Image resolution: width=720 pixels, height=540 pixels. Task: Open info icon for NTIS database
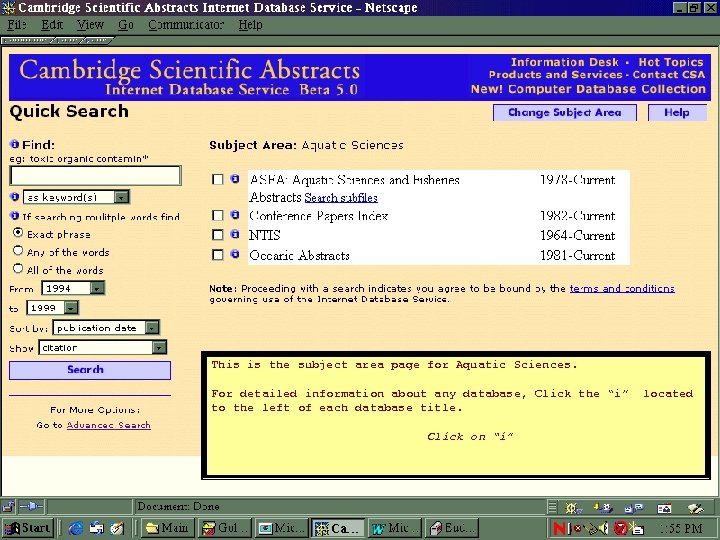point(235,234)
